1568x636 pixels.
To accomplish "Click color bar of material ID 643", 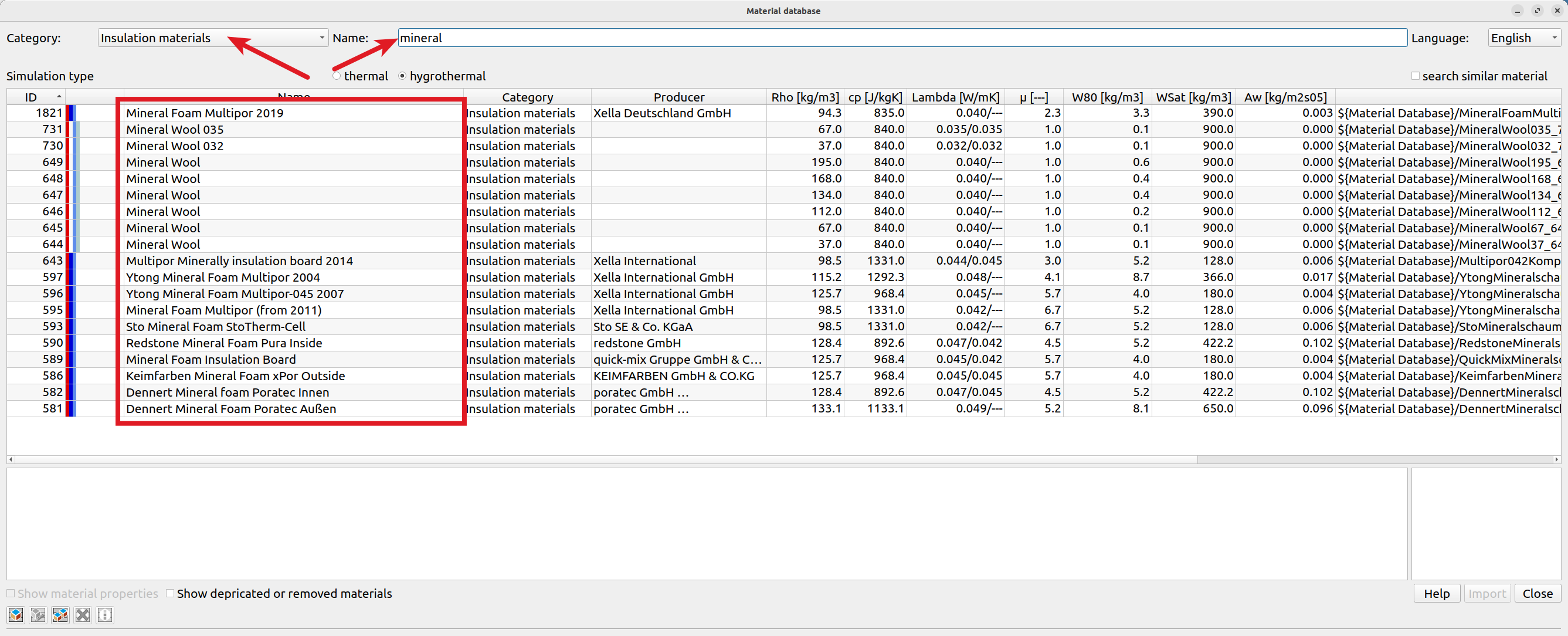I will coord(71,261).
